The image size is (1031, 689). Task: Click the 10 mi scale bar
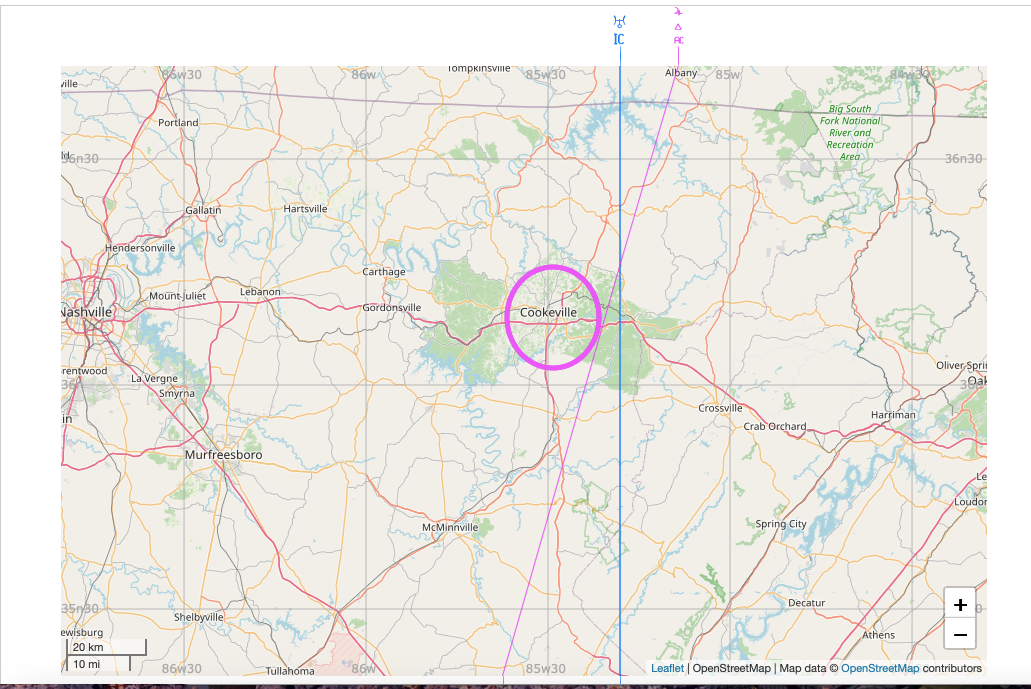(98, 664)
